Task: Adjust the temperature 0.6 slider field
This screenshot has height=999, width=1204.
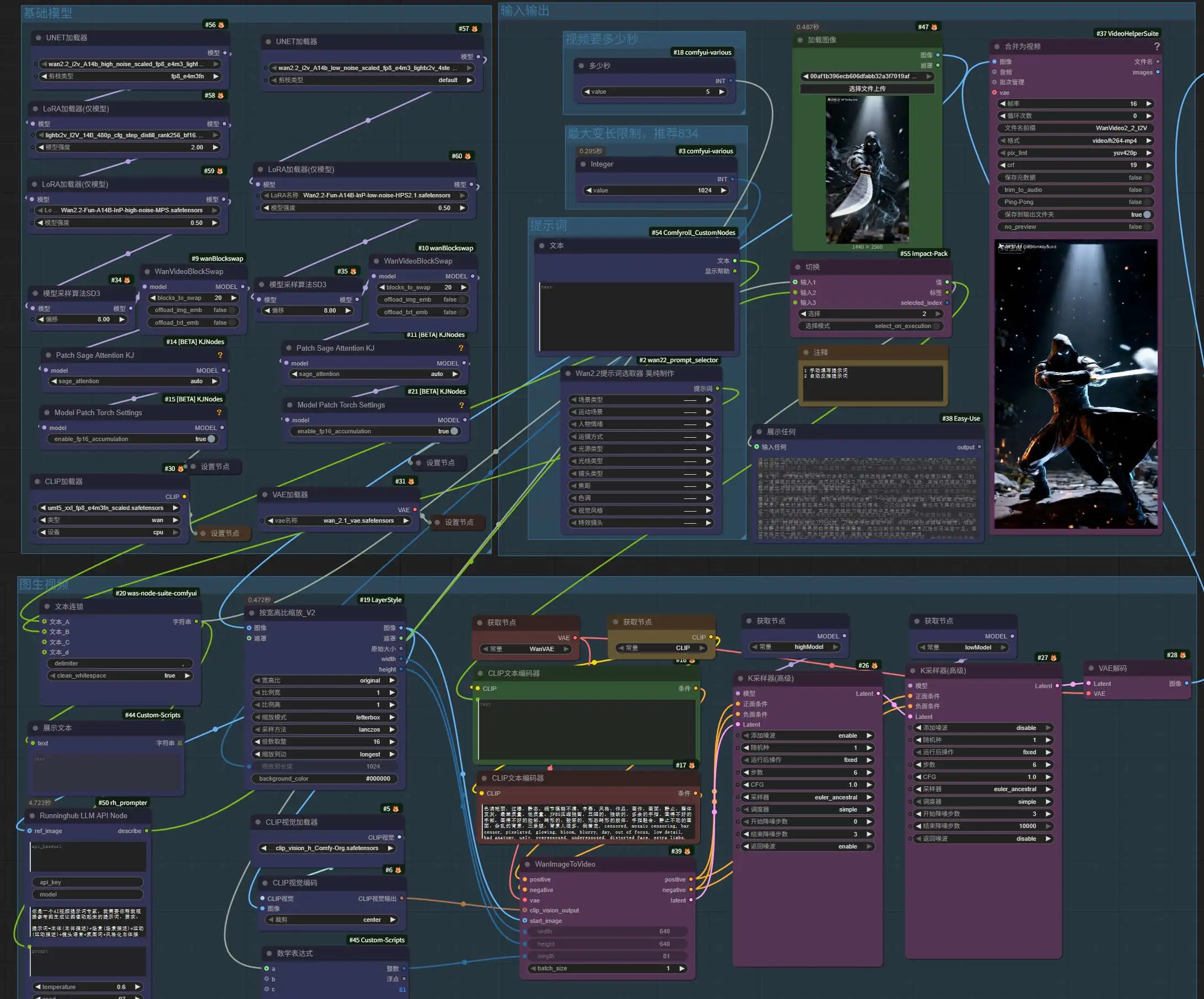Action: (x=87, y=987)
